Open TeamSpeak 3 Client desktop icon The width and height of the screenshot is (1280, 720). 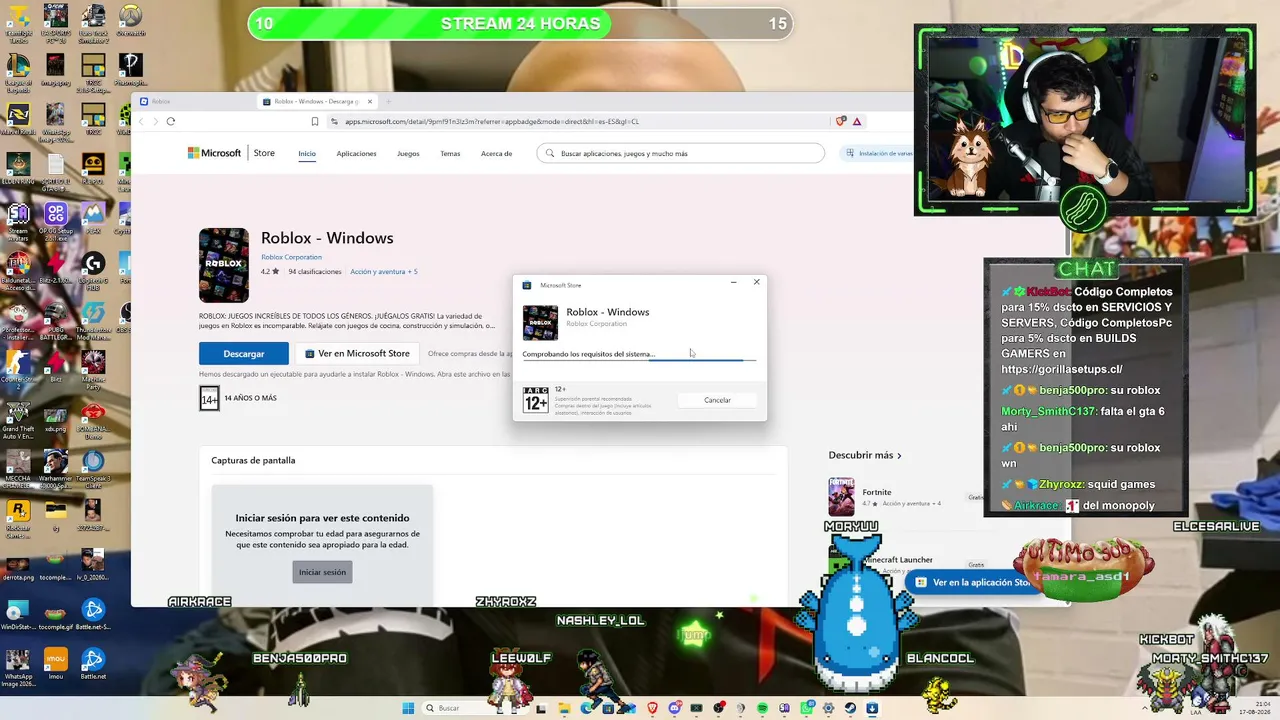click(x=93, y=468)
